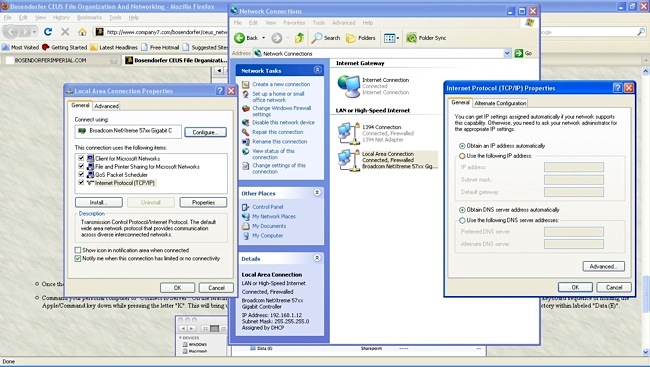Click Firefox search magnifier icon
The width and height of the screenshot is (650, 367).
(641, 32)
